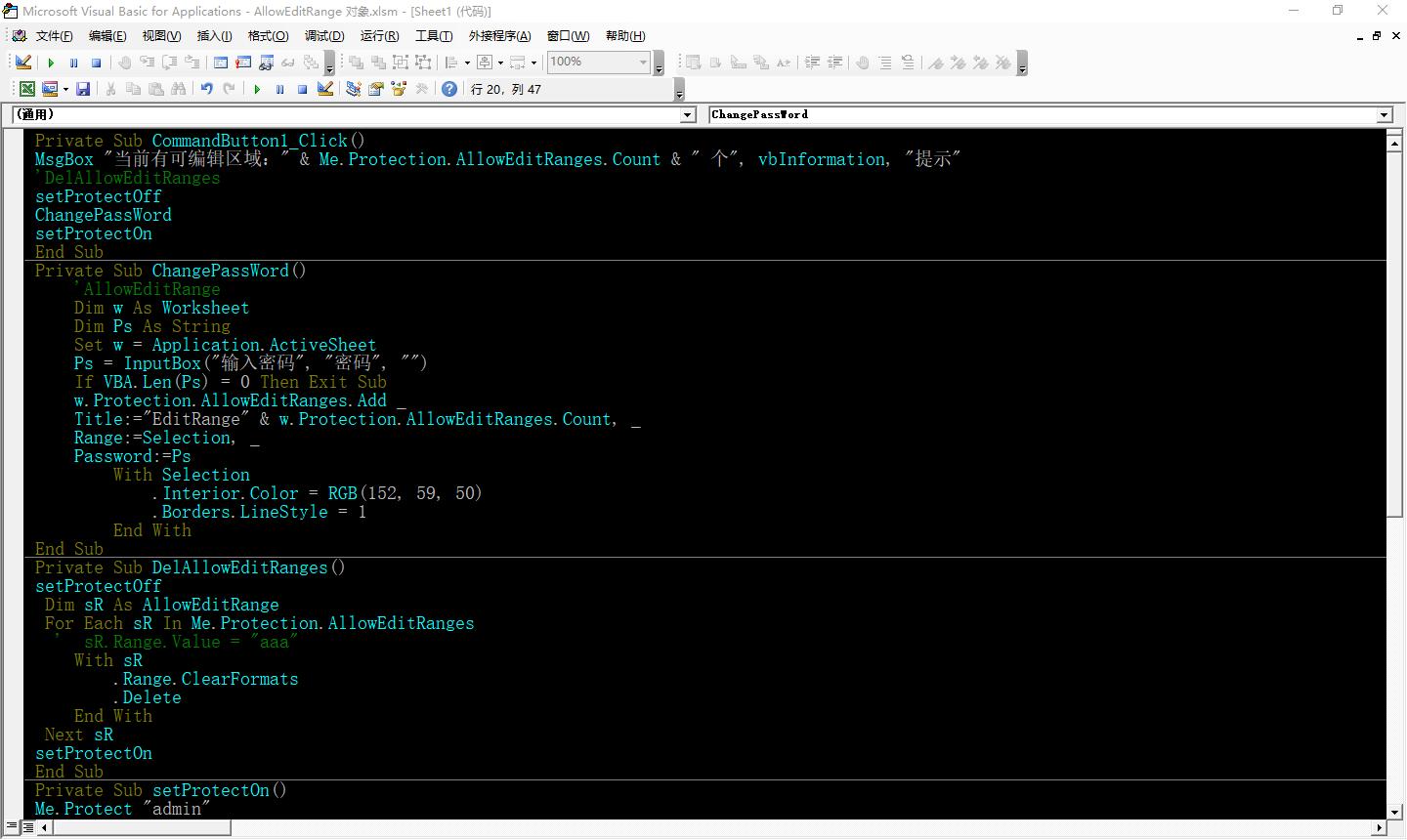Click the View Microsoft Excel icon
This screenshot has height=840, width=1407.
click(x=27, y=89)
